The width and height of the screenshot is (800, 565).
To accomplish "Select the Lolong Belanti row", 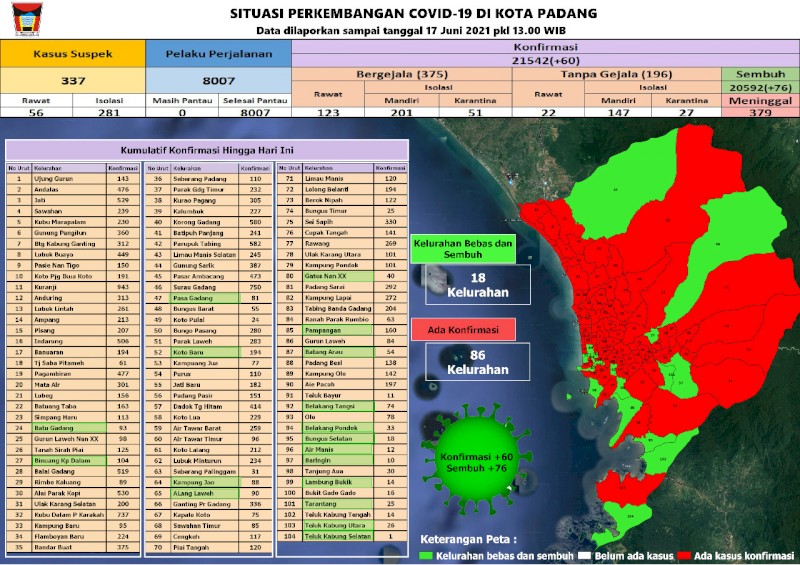I will pyautogui.click(x=342, y=189).
